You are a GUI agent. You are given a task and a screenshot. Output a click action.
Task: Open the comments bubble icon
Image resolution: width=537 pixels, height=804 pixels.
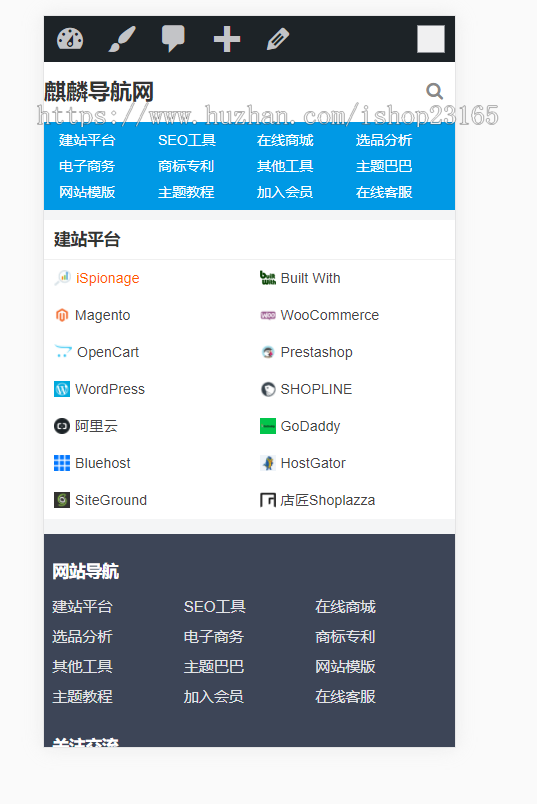(x=173, y=39)
